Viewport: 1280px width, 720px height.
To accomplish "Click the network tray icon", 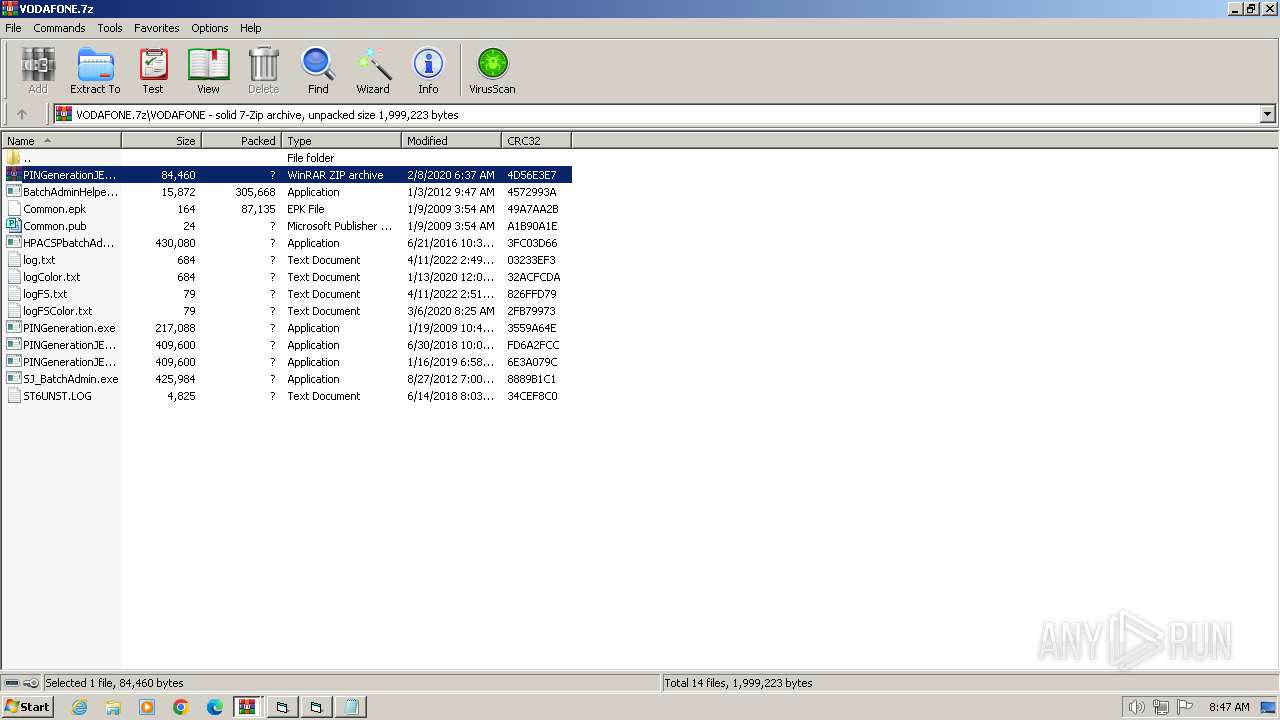I will pyautogui.click(x=1161, y=707).
